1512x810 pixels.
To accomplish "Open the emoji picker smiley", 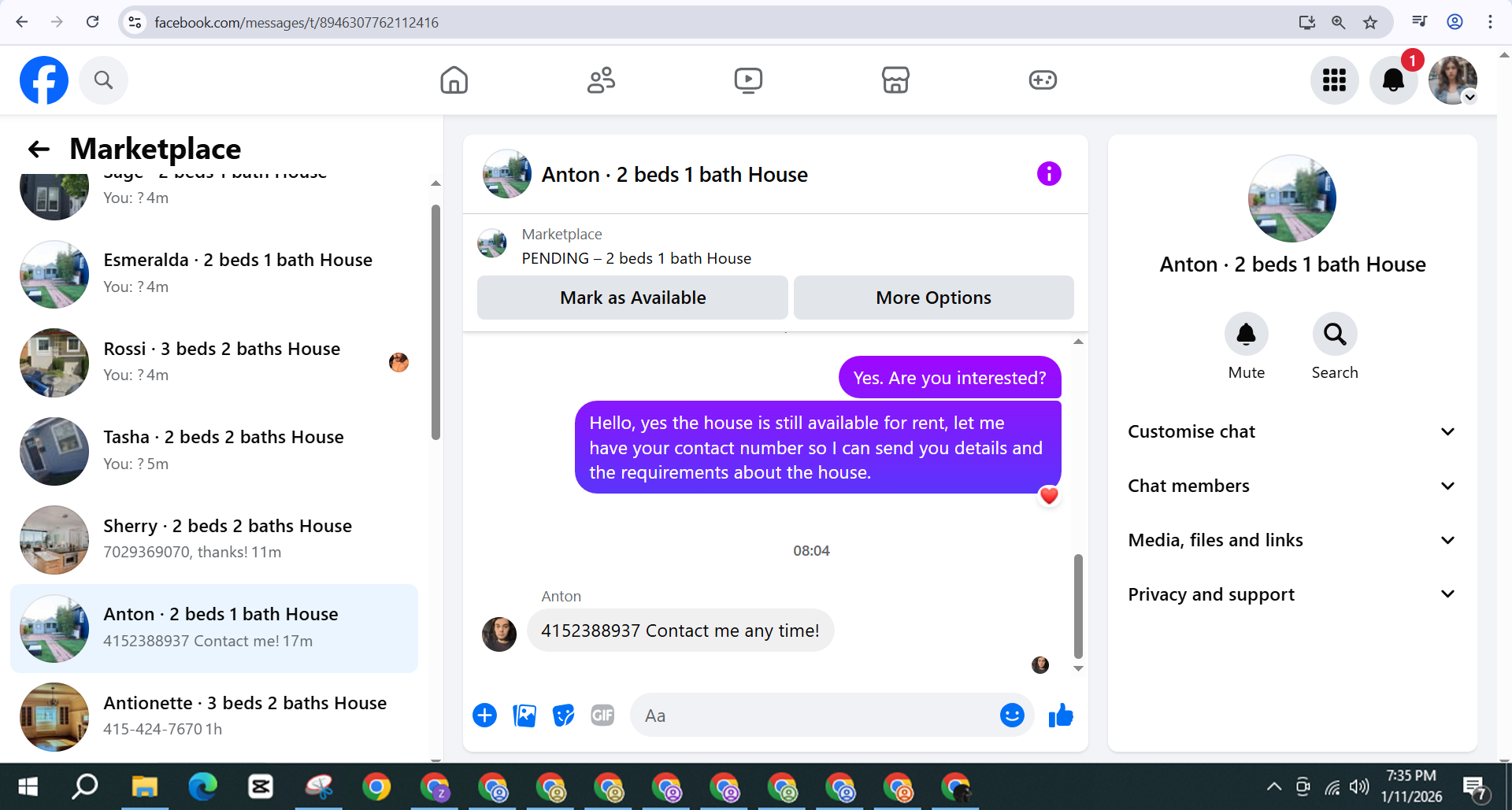I will point(1012,716).
